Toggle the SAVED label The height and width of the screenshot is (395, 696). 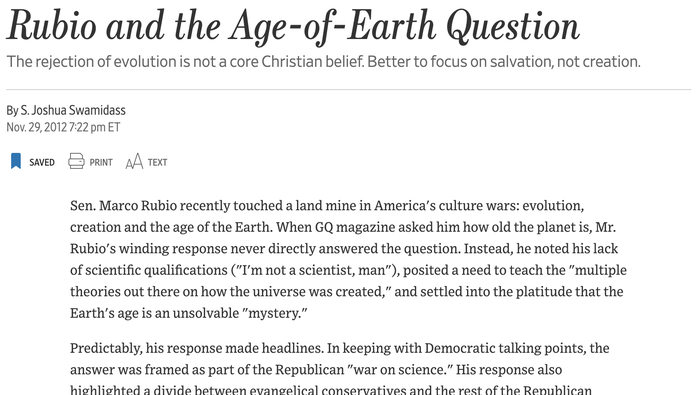[x=42, y=162]
